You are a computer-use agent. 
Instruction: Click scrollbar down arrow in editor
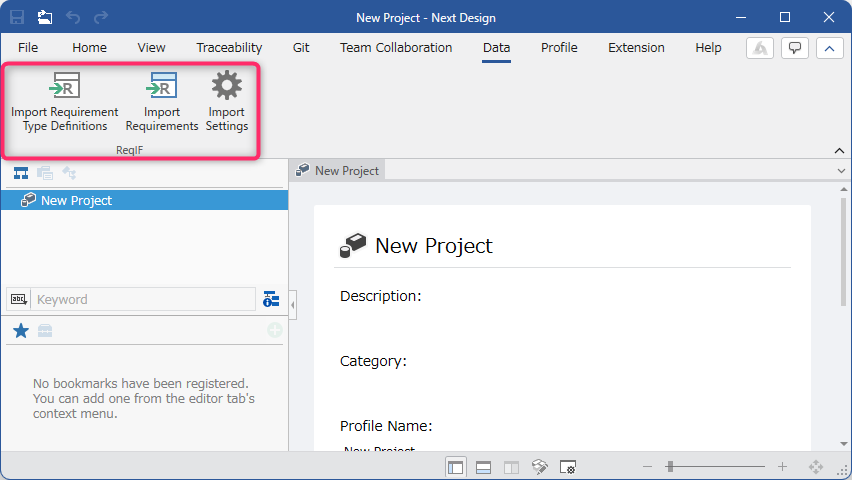(843, 444)
